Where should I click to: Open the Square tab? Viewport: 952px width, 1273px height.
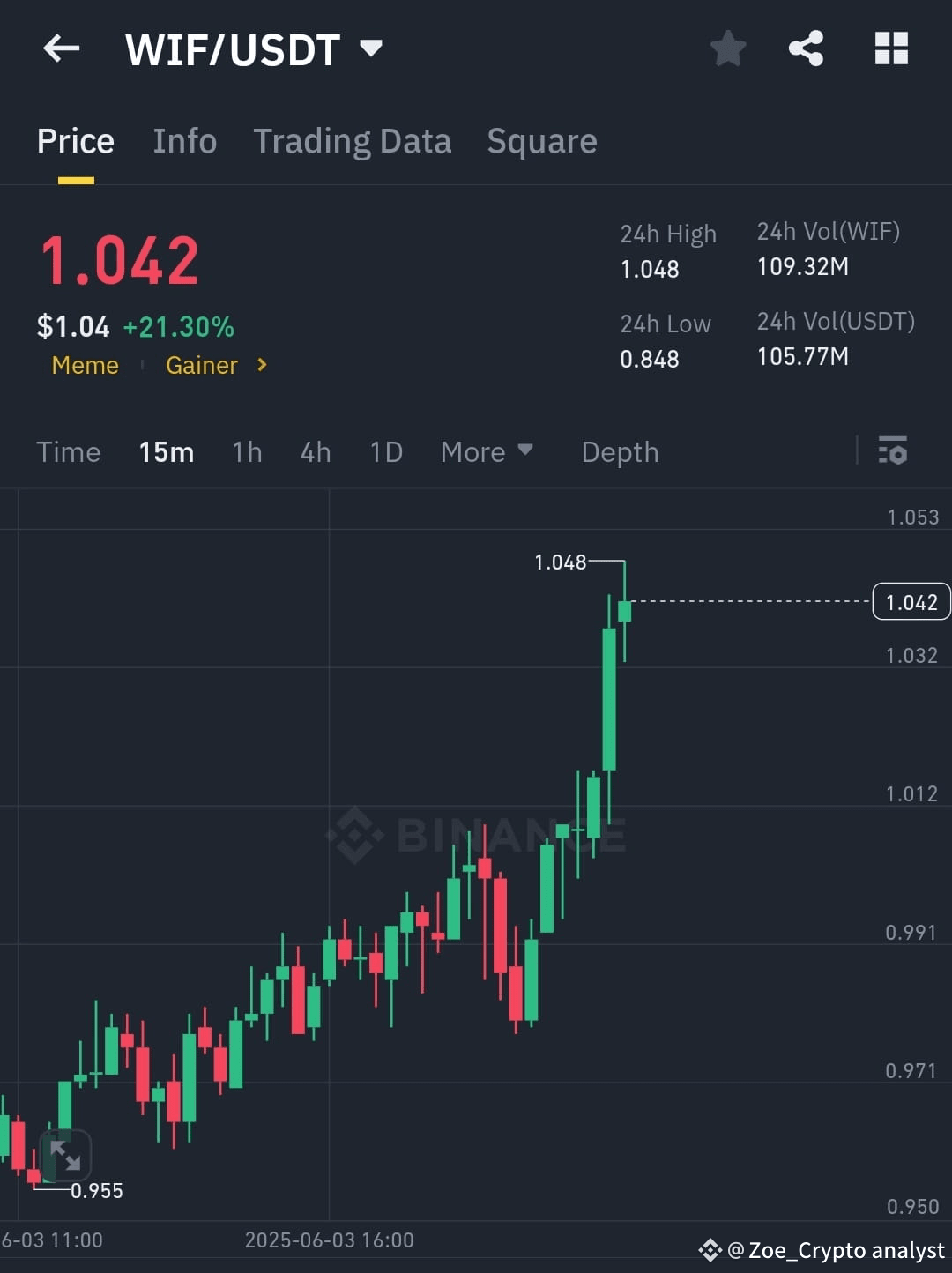point(541,140)
